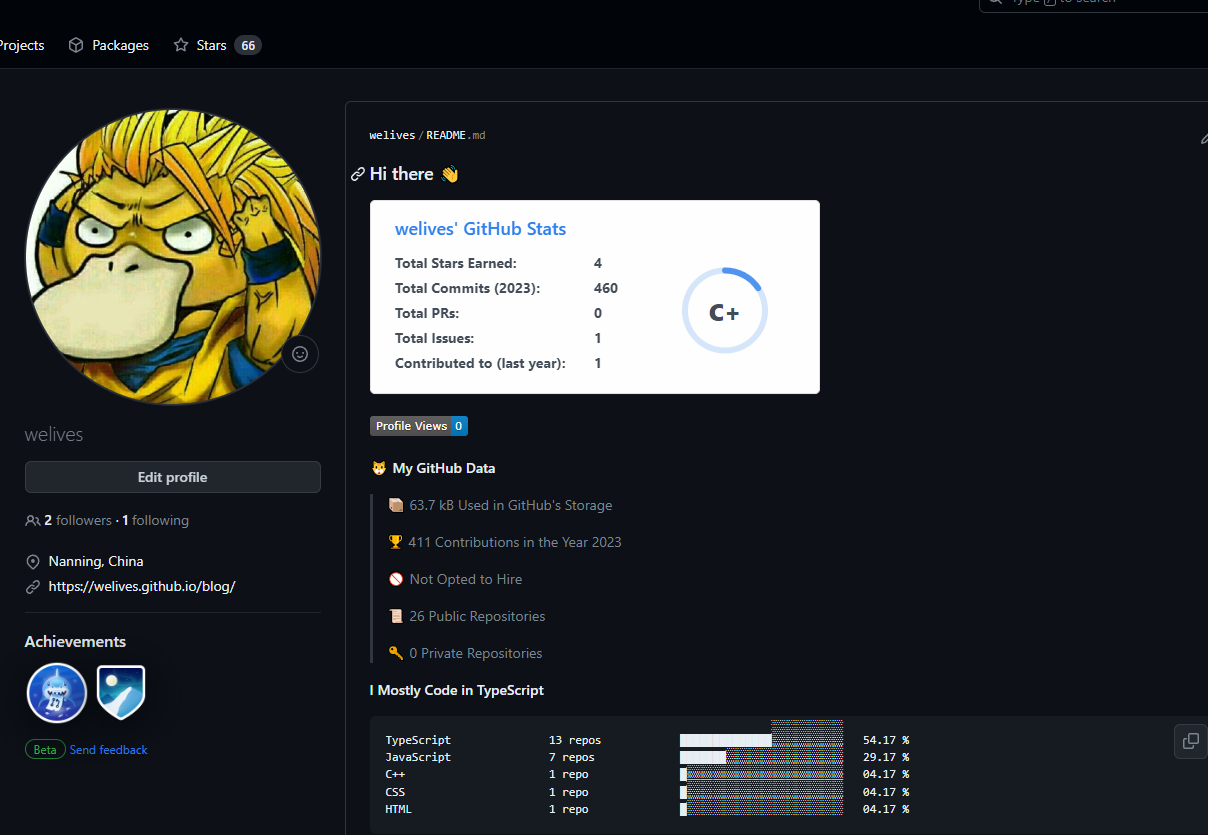Click the welives username text
Screen dimensions: 1208x835
tap(54, 434)
